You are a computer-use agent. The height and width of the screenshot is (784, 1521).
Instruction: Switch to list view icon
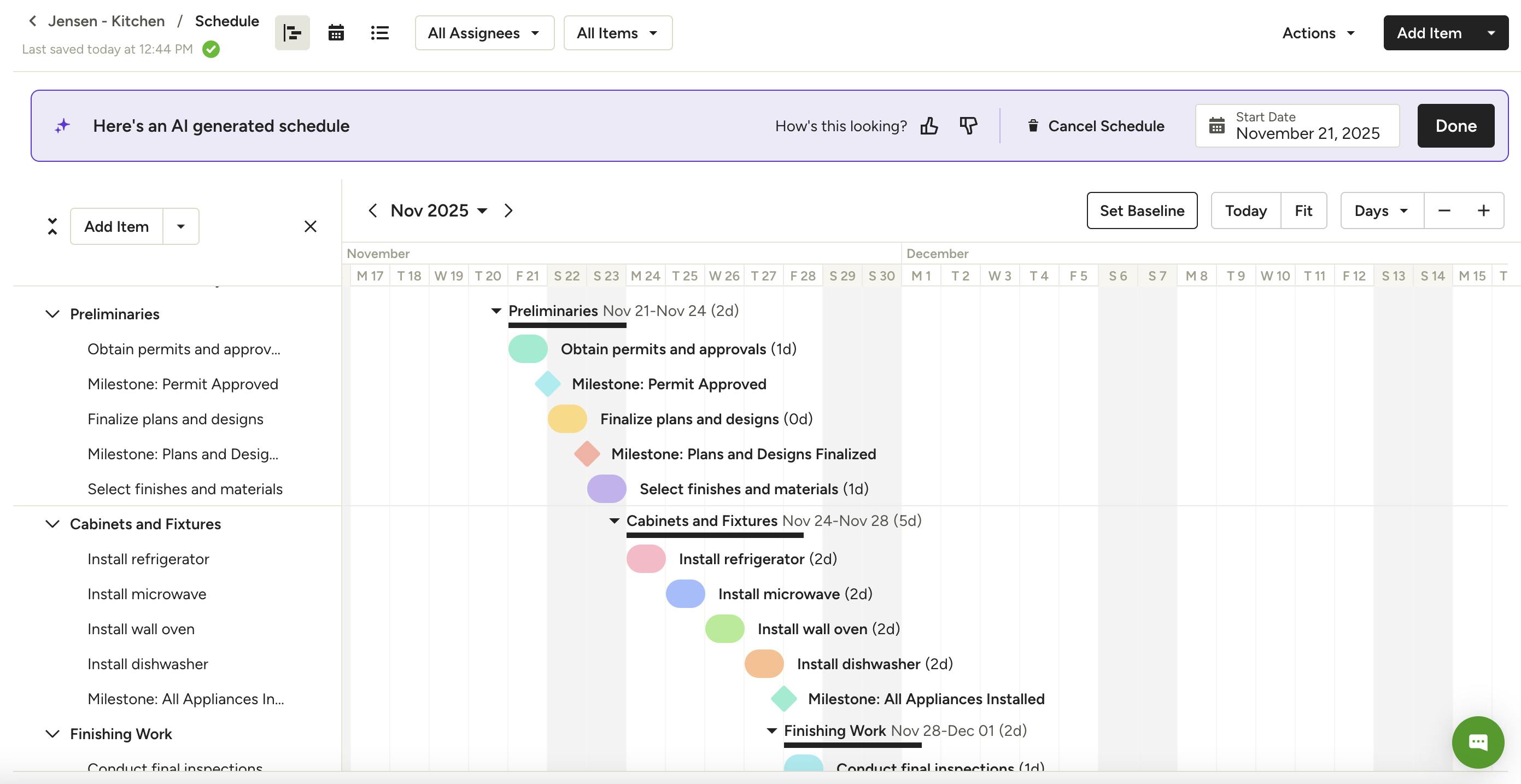[379, 33]
